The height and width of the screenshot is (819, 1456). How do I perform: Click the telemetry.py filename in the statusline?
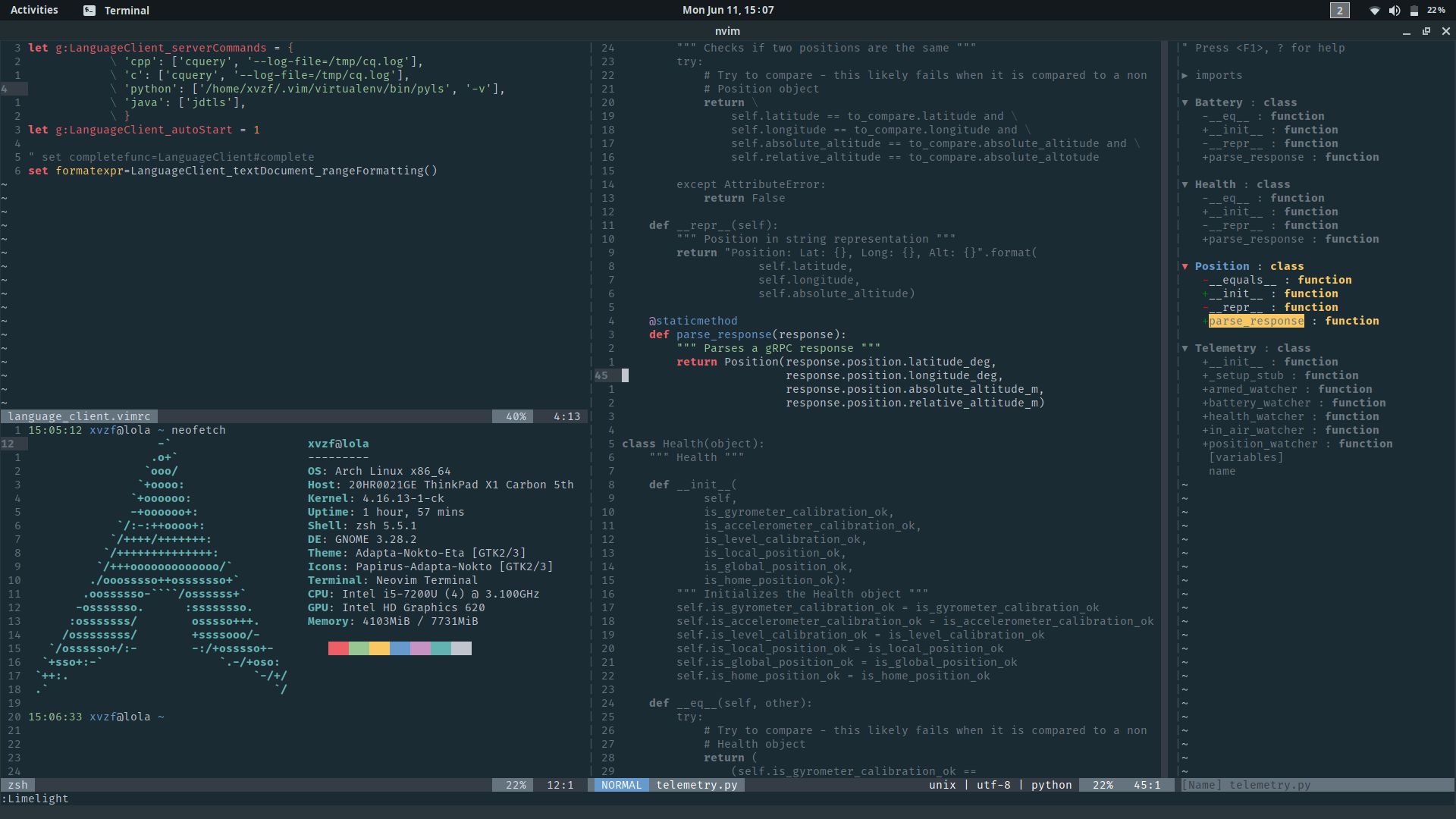click(x=695, y=785)
